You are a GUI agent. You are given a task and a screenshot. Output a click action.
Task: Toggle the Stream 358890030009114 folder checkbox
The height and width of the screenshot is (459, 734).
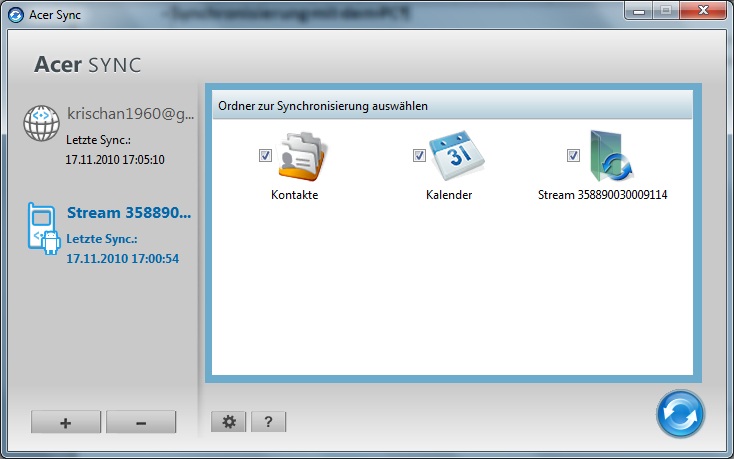click(x=573, y=155)
